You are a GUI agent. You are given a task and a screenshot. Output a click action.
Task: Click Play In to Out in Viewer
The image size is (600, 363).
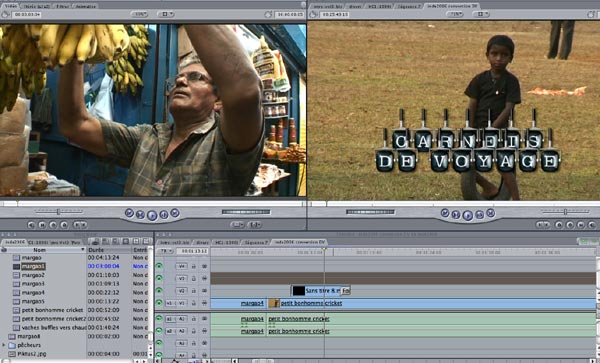(140, 215)
